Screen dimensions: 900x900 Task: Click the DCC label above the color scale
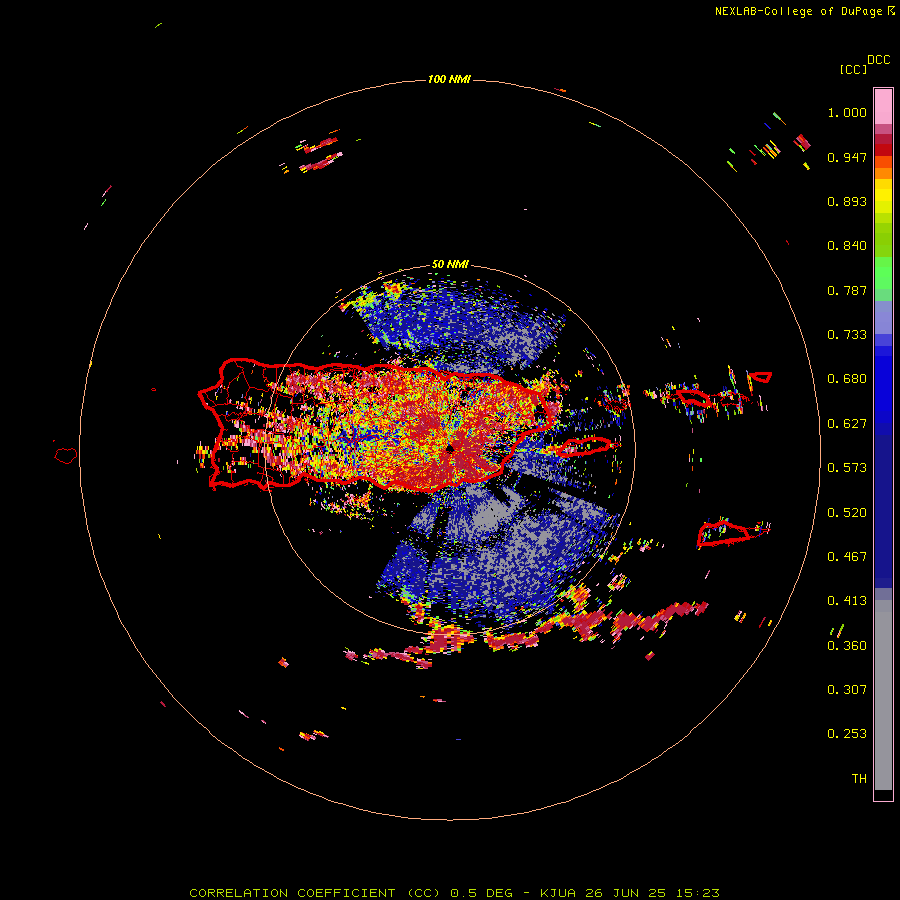click(879, 60)
